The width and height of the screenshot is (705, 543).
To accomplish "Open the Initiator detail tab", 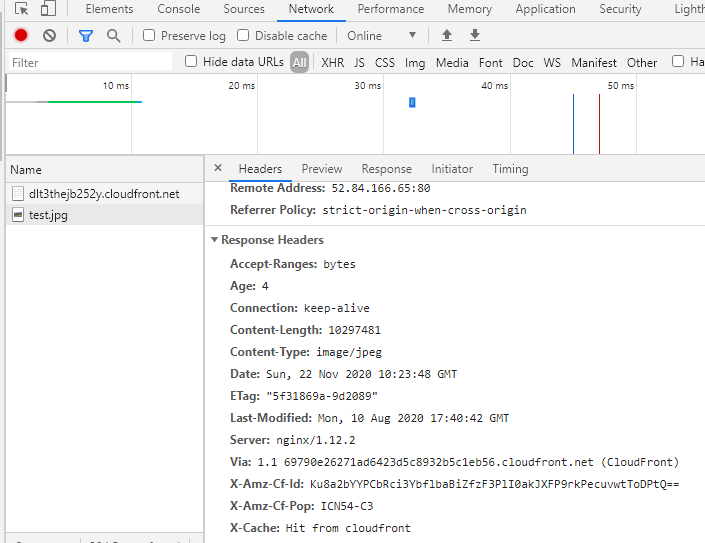I will pyautogui.click(x=452, y=169).
